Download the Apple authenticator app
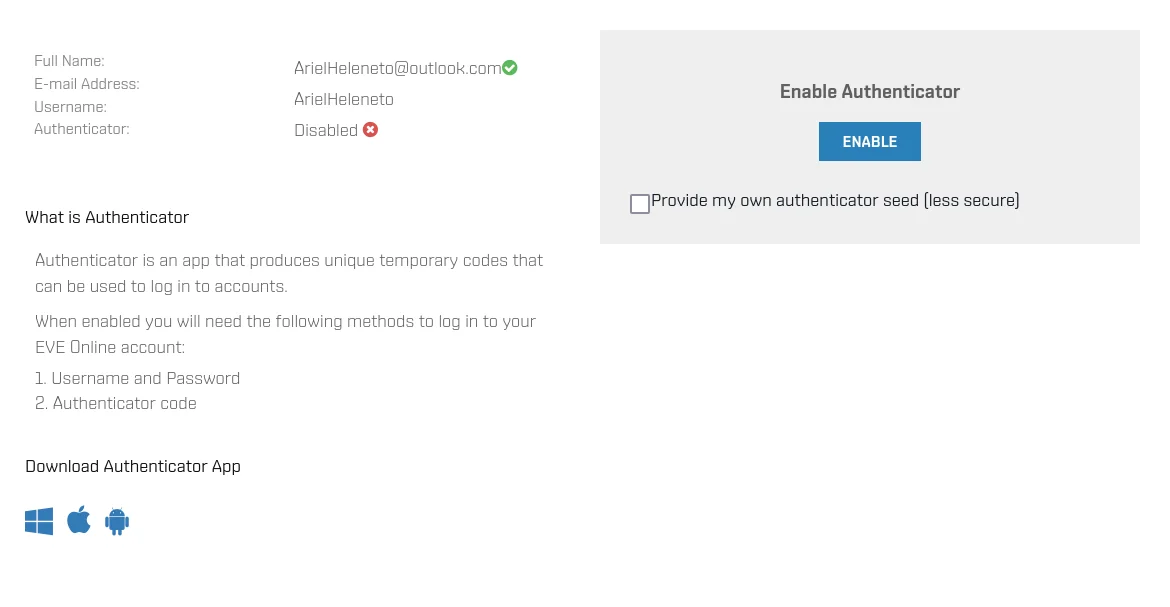This screenshot has width=1170, height=607. pyautogui.click(x=78, y=520)
